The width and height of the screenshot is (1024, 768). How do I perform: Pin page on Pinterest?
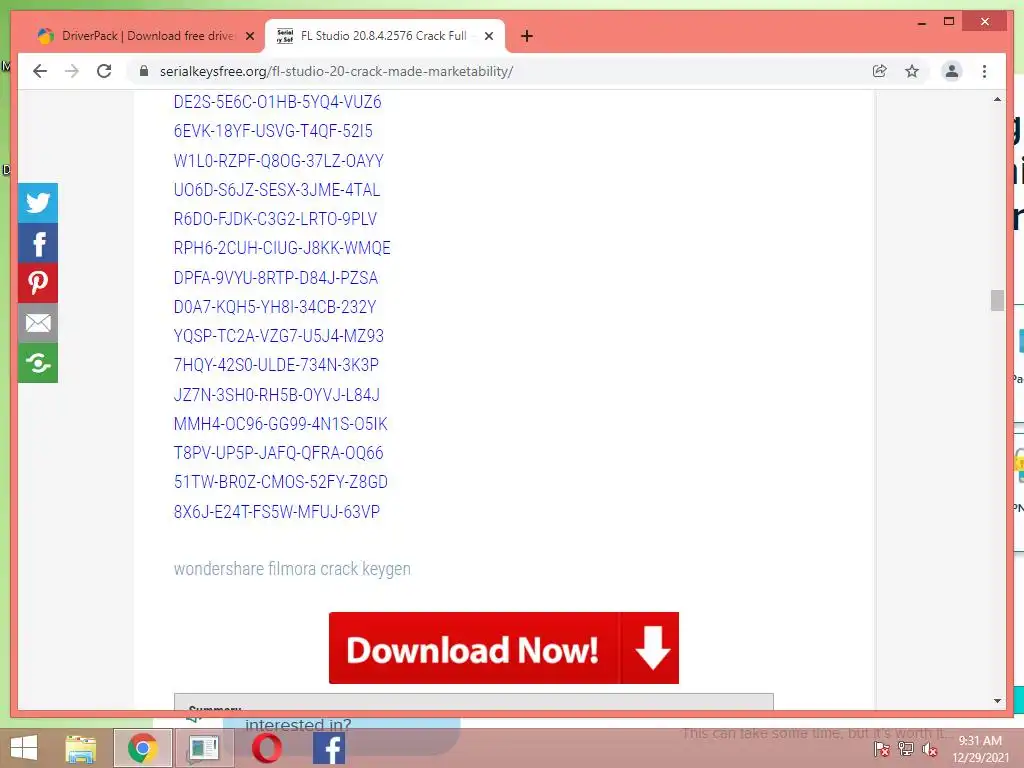[x=38, y=283]
